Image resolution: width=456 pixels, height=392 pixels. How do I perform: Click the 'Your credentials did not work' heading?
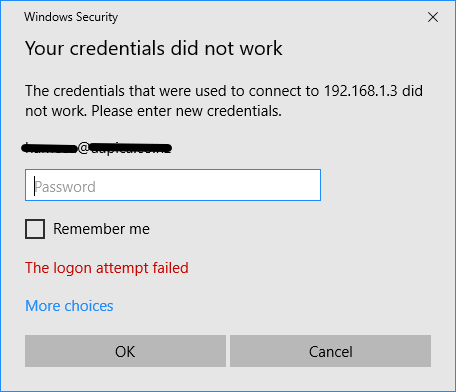point(154,49)
